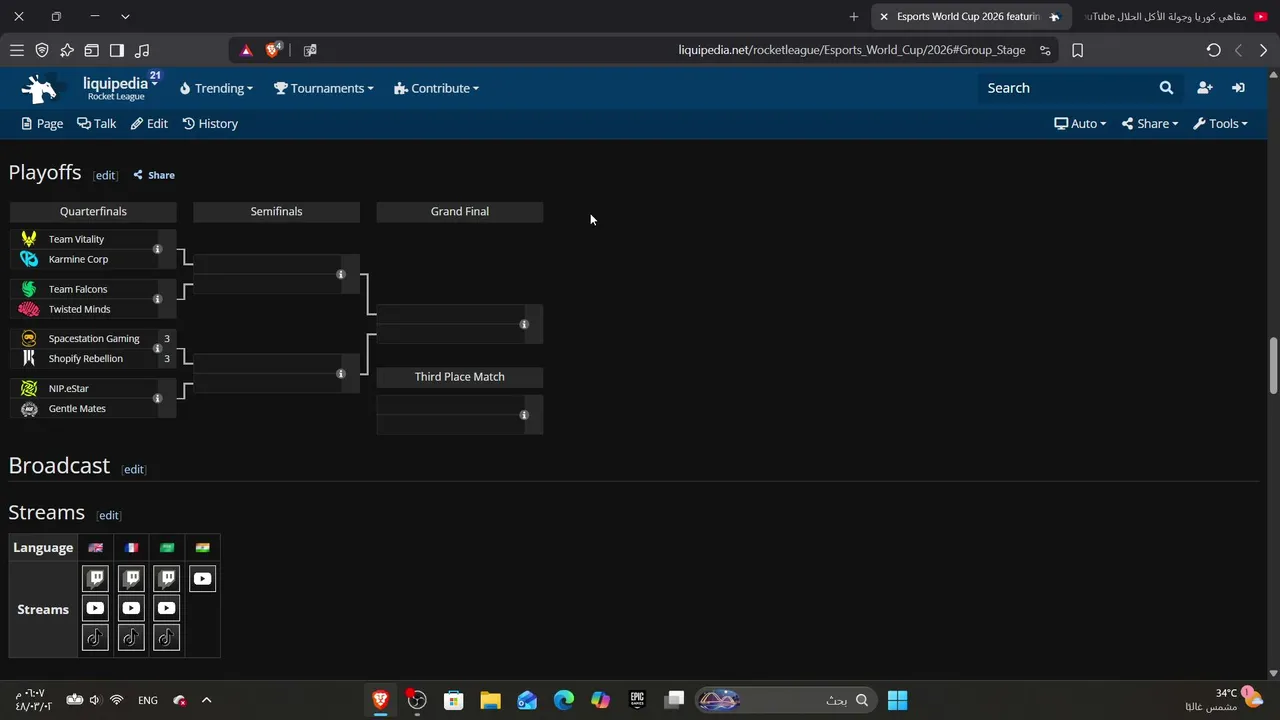Click the create account icon
The image size is (1280, 720).
point(1205,88)
